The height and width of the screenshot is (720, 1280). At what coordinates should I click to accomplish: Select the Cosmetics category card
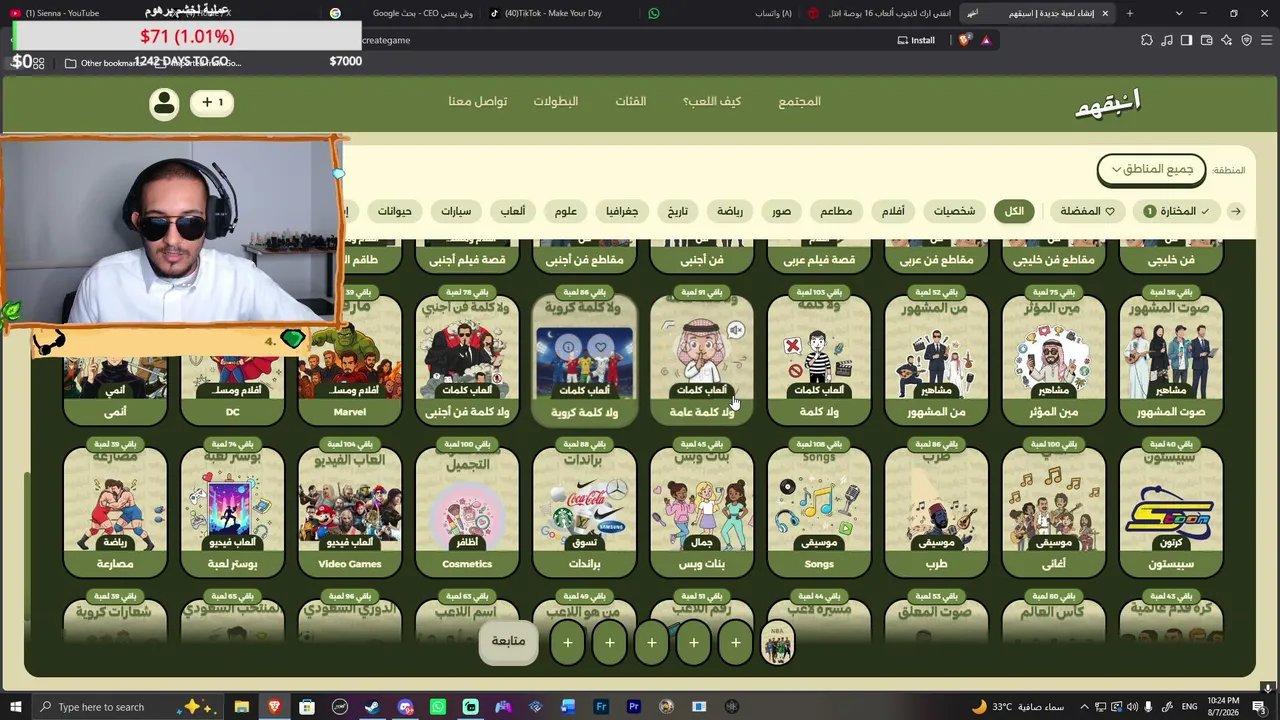click(467, 512)
